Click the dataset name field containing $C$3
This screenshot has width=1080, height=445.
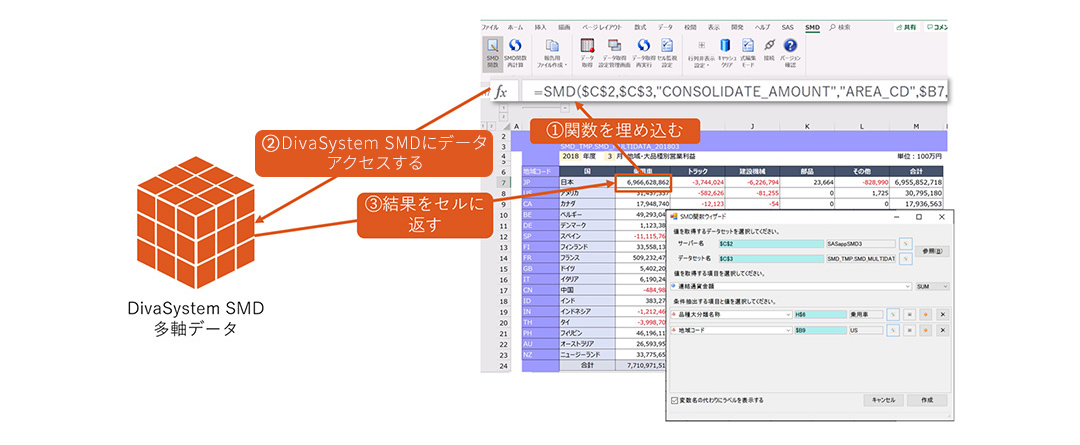coord(771,258)
